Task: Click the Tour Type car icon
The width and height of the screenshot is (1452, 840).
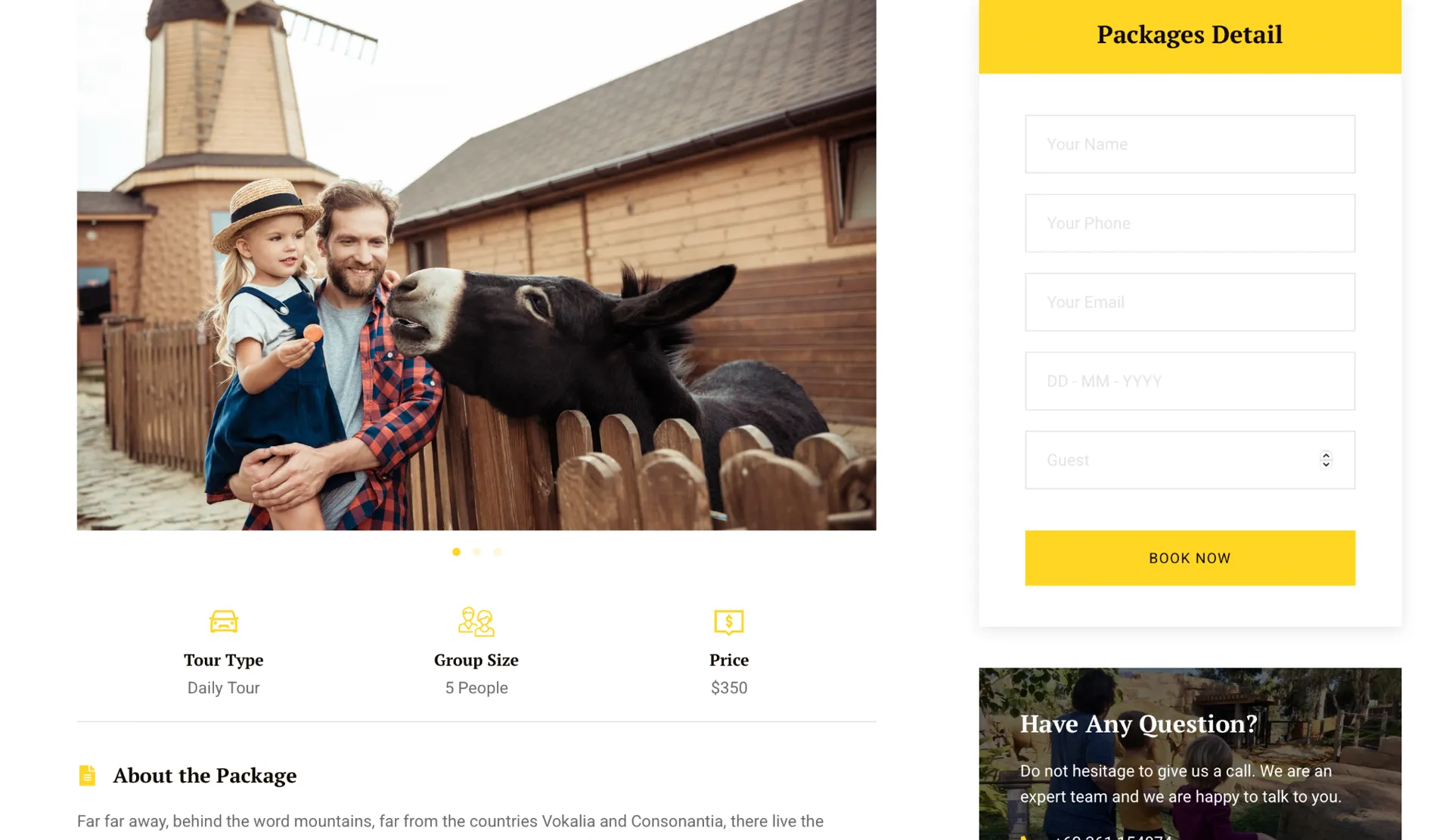Action: [223, 621]
